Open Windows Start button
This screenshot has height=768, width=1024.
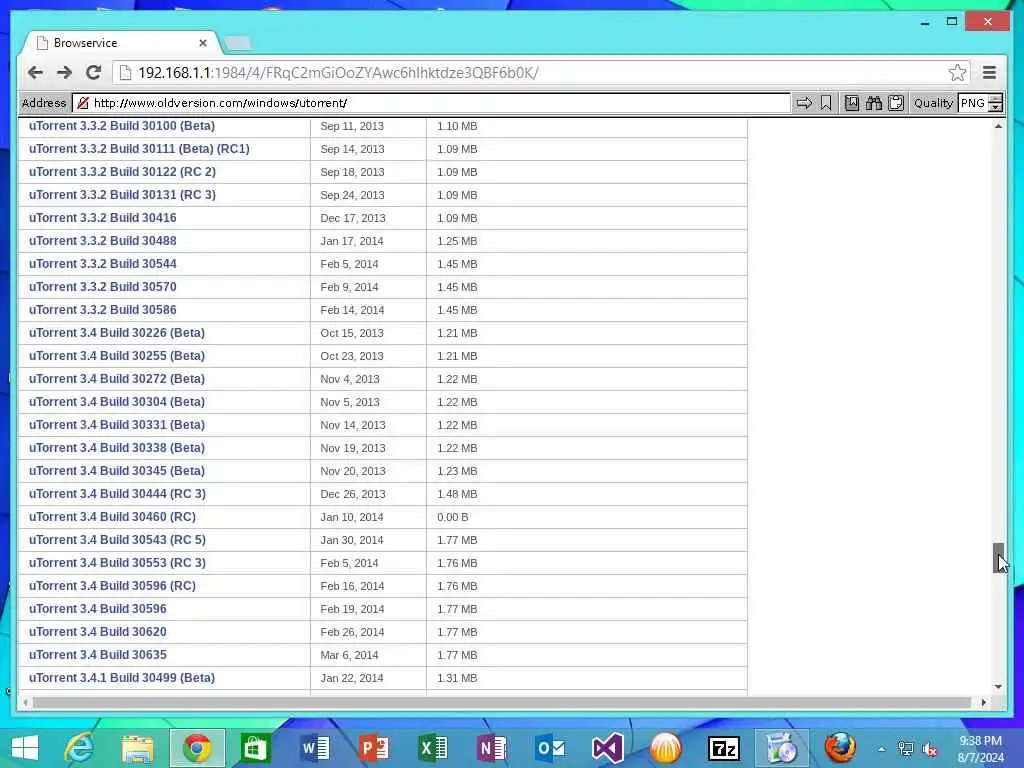25,748
